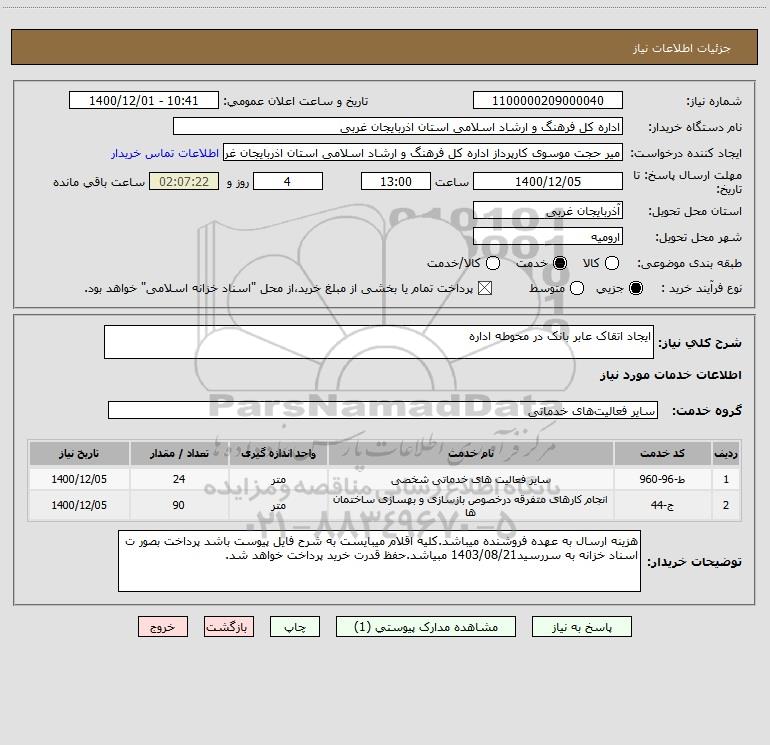The width and height of the screenshot is (770, 745).
Task: Click the building renovation service name cell
Action: tap(470, 505)
